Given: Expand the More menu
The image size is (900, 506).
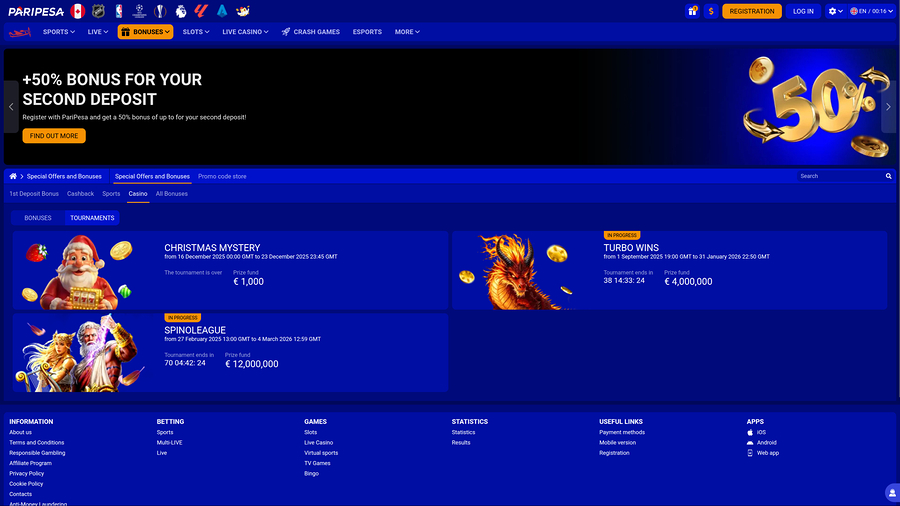Looking at the screenshot, I should tap(407, 32).
